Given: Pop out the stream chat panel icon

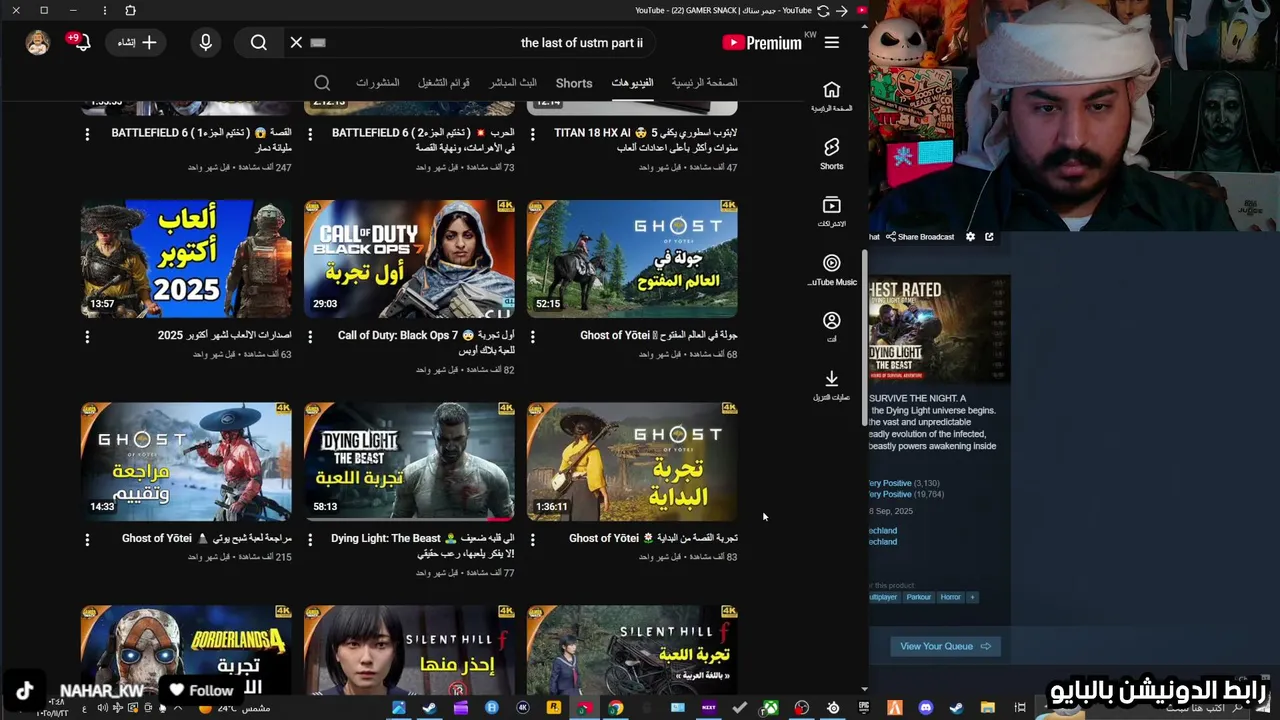Looking at the screenshot, I should 989,237.
